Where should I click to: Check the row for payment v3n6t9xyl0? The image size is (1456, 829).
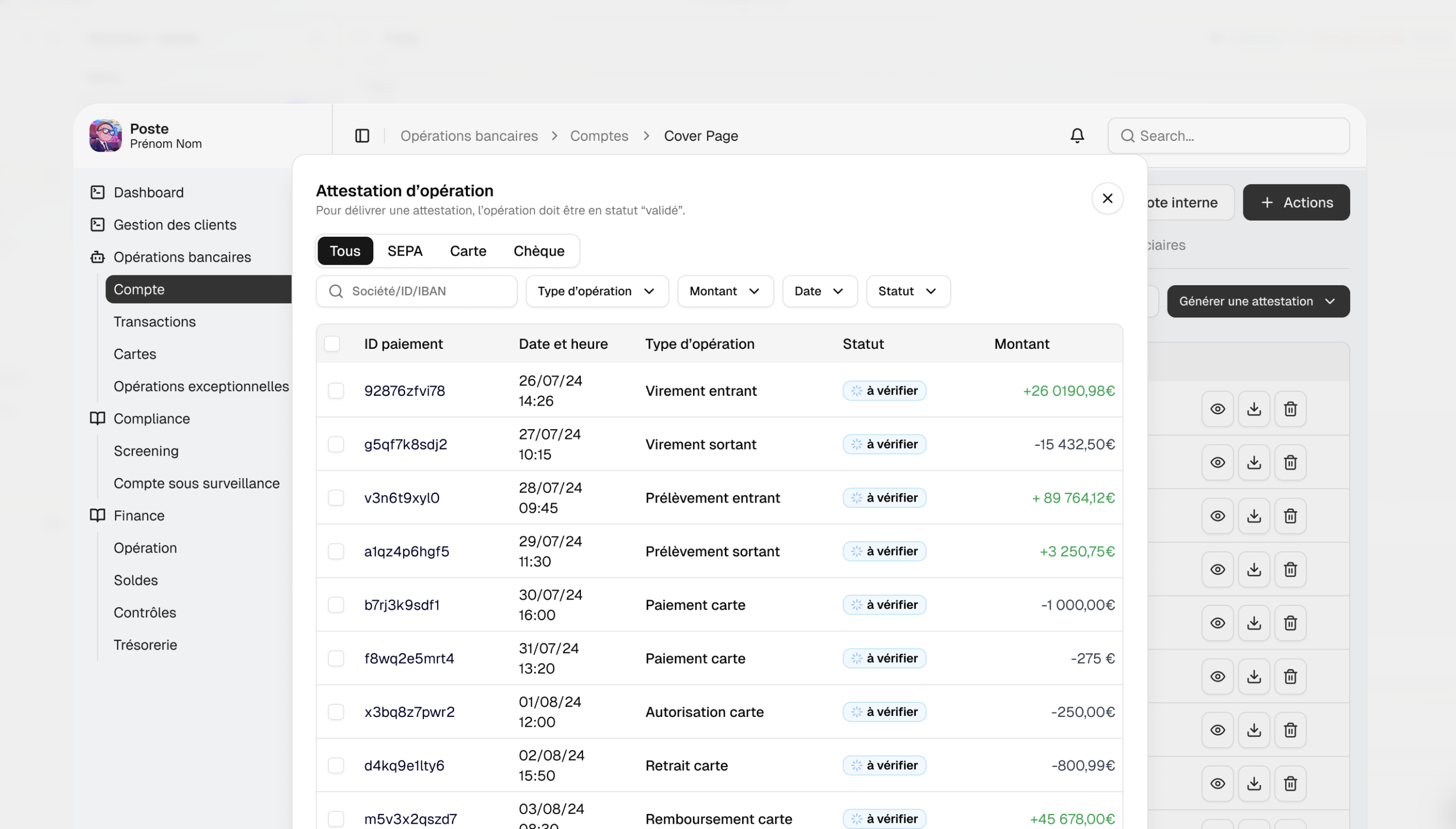(x=336, y=497)
